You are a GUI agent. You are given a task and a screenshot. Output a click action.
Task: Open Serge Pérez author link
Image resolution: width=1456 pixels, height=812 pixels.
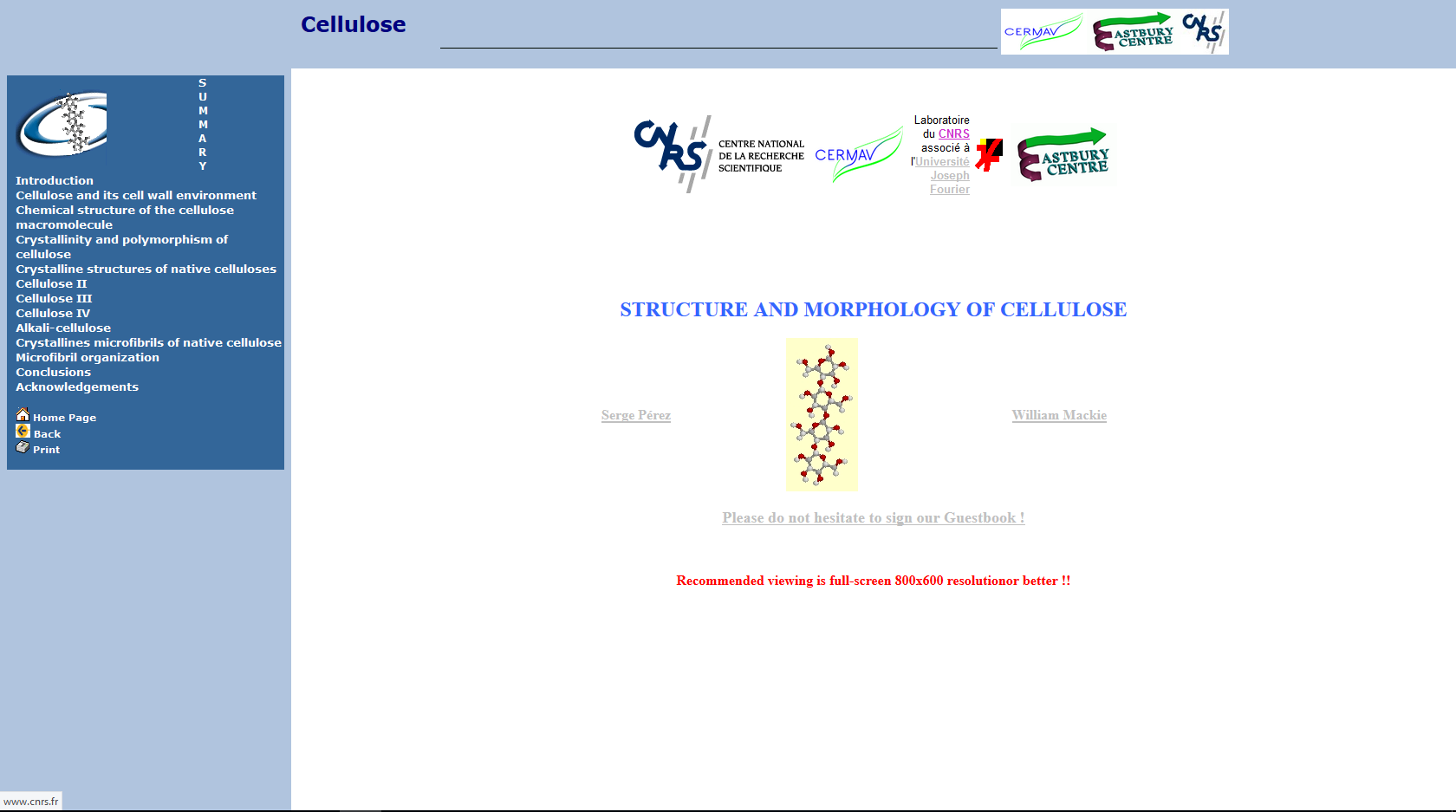click(x=635, y=415)
